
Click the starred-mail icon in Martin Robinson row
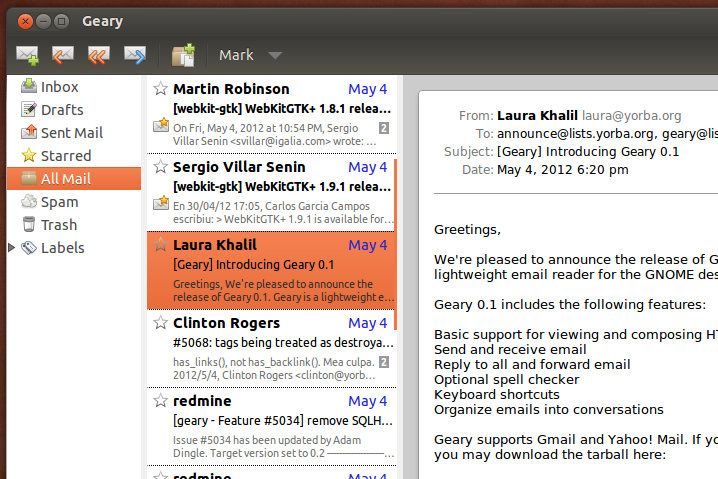tap(161, 125)
